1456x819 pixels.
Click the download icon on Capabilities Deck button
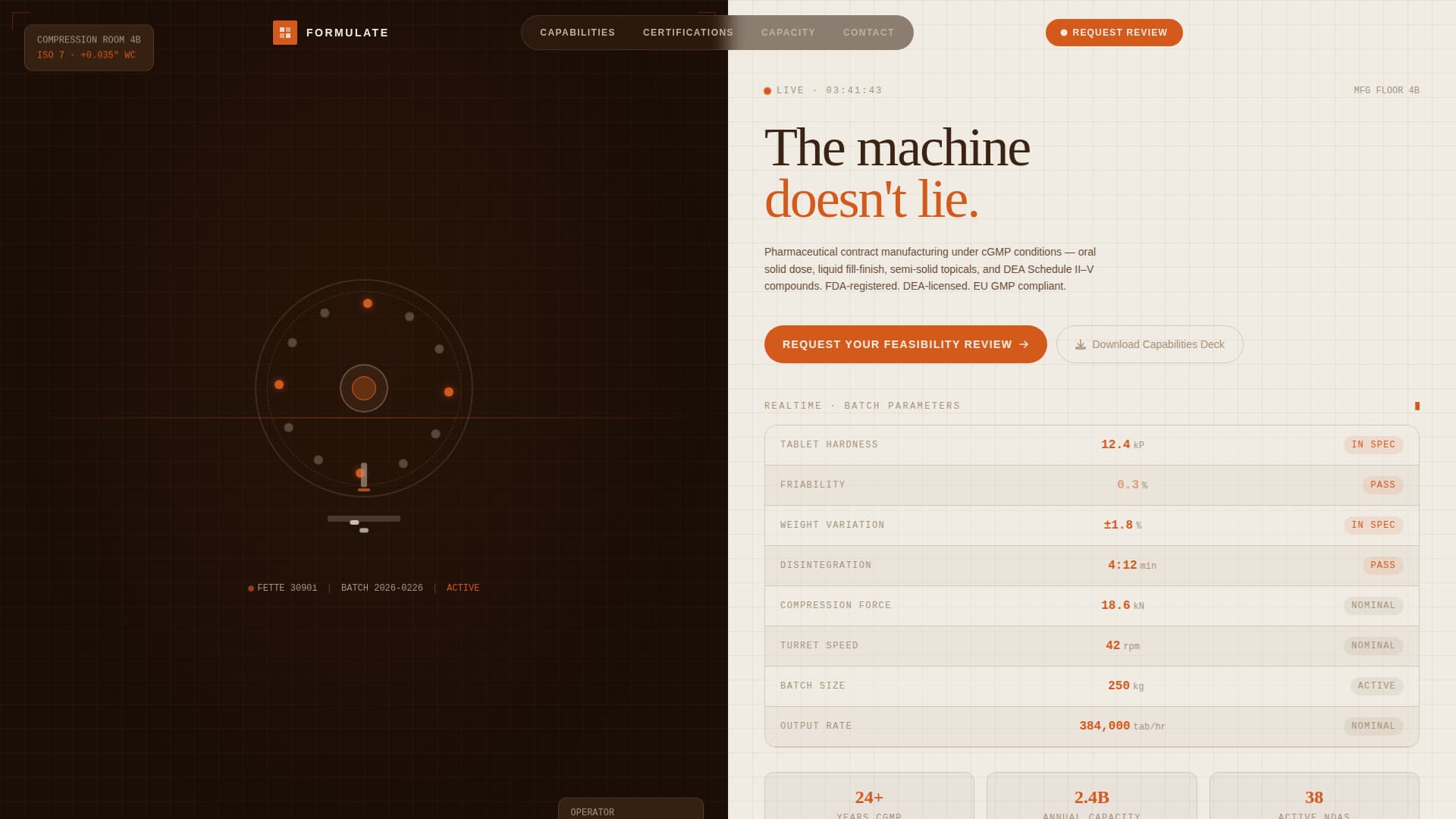click(1080, 344)
